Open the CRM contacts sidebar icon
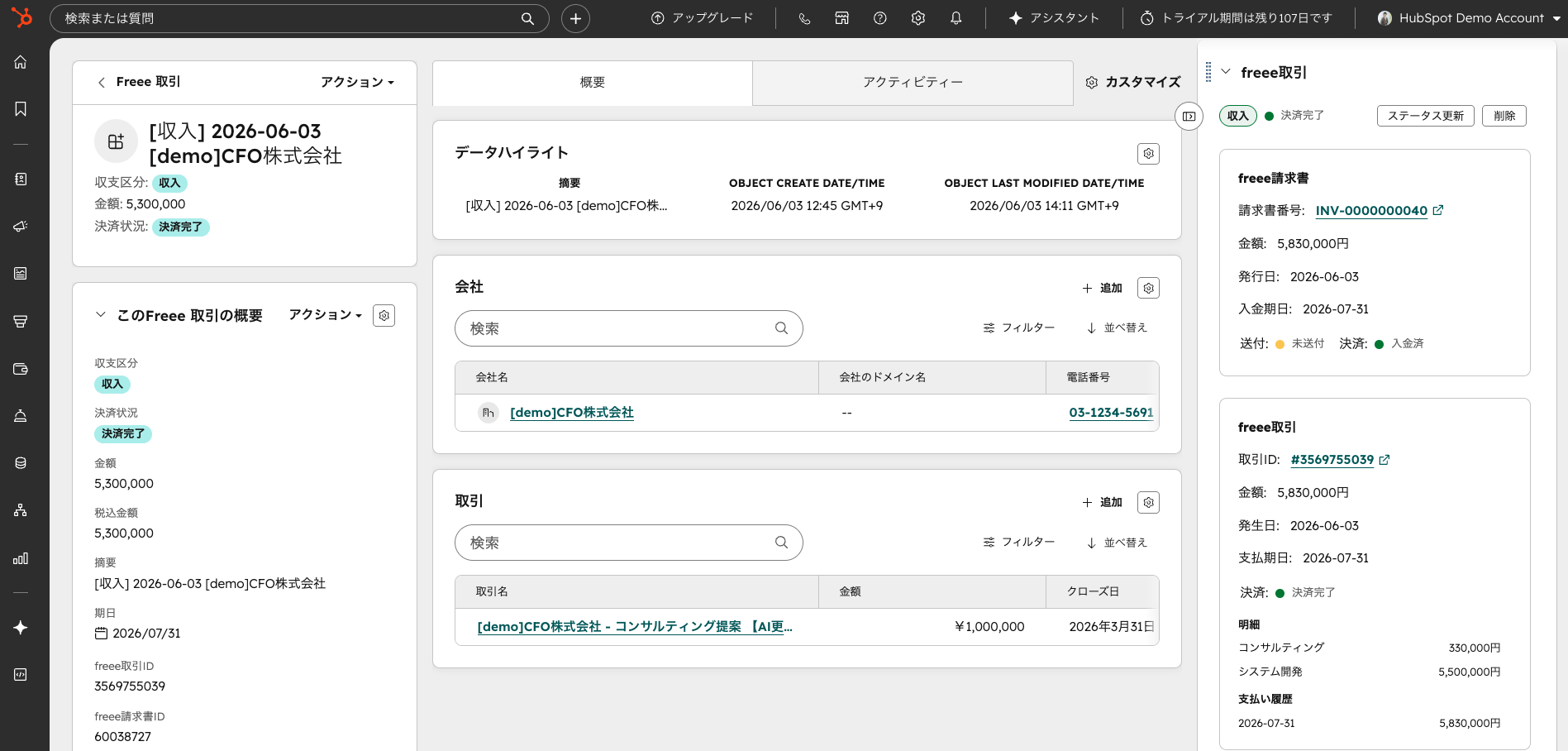Image resolution: width=1568 pixels, height=751 pixels. coord(21,179)
